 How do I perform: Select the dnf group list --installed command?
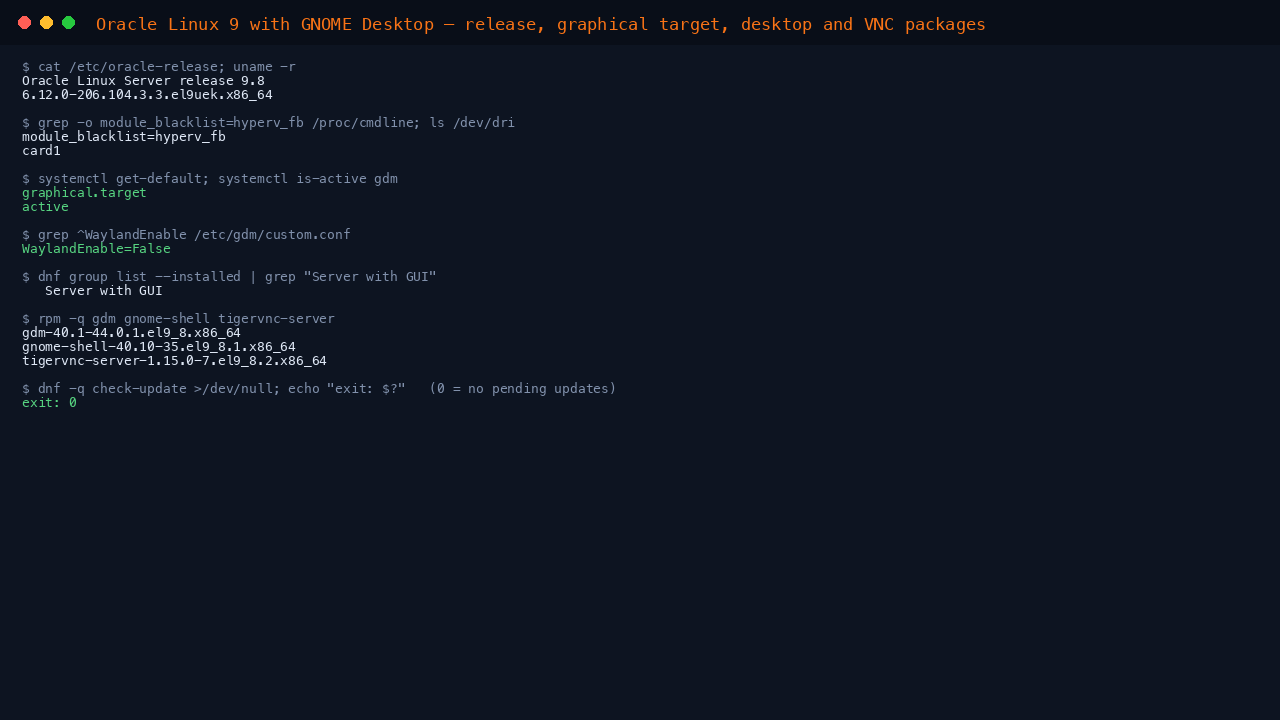229,277
